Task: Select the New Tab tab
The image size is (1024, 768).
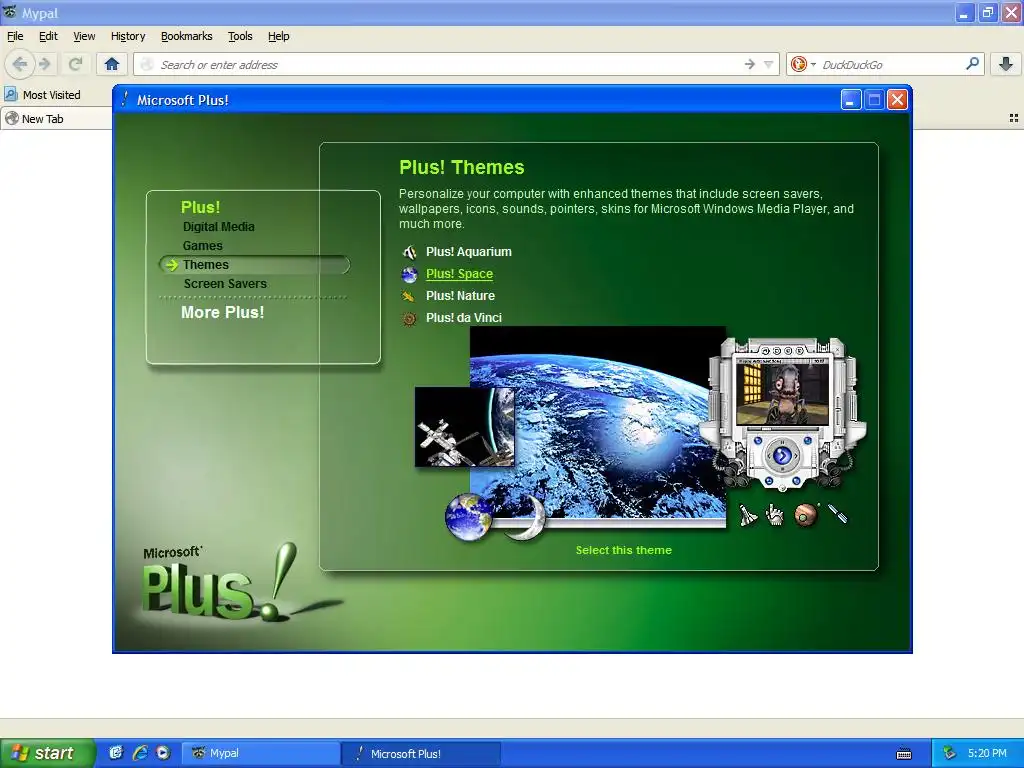Action: (56, 119)
